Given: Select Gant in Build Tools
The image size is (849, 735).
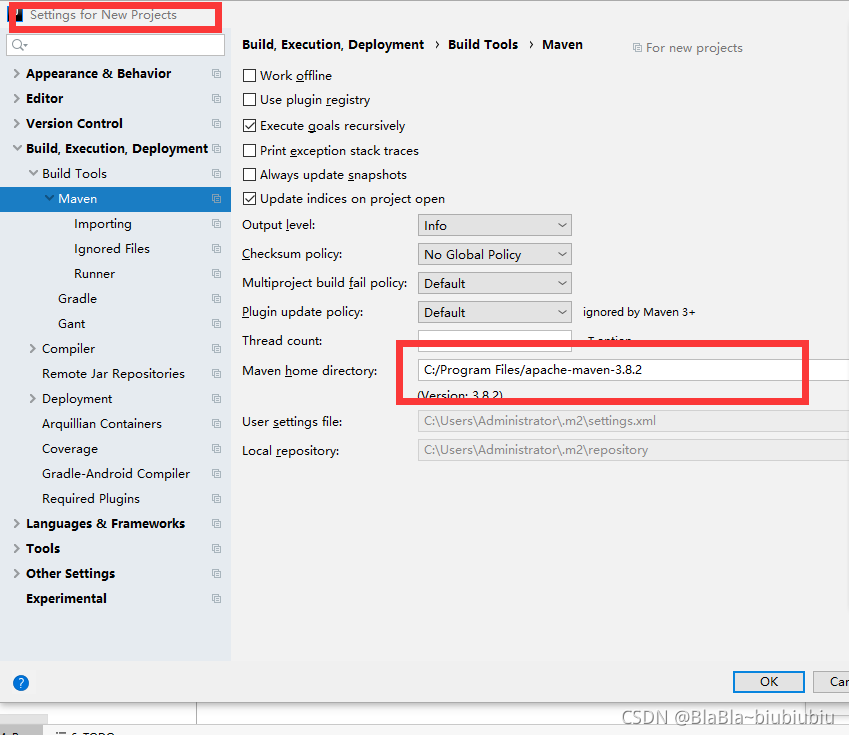Looking at the screenshot, I should (x=71, y=324).
